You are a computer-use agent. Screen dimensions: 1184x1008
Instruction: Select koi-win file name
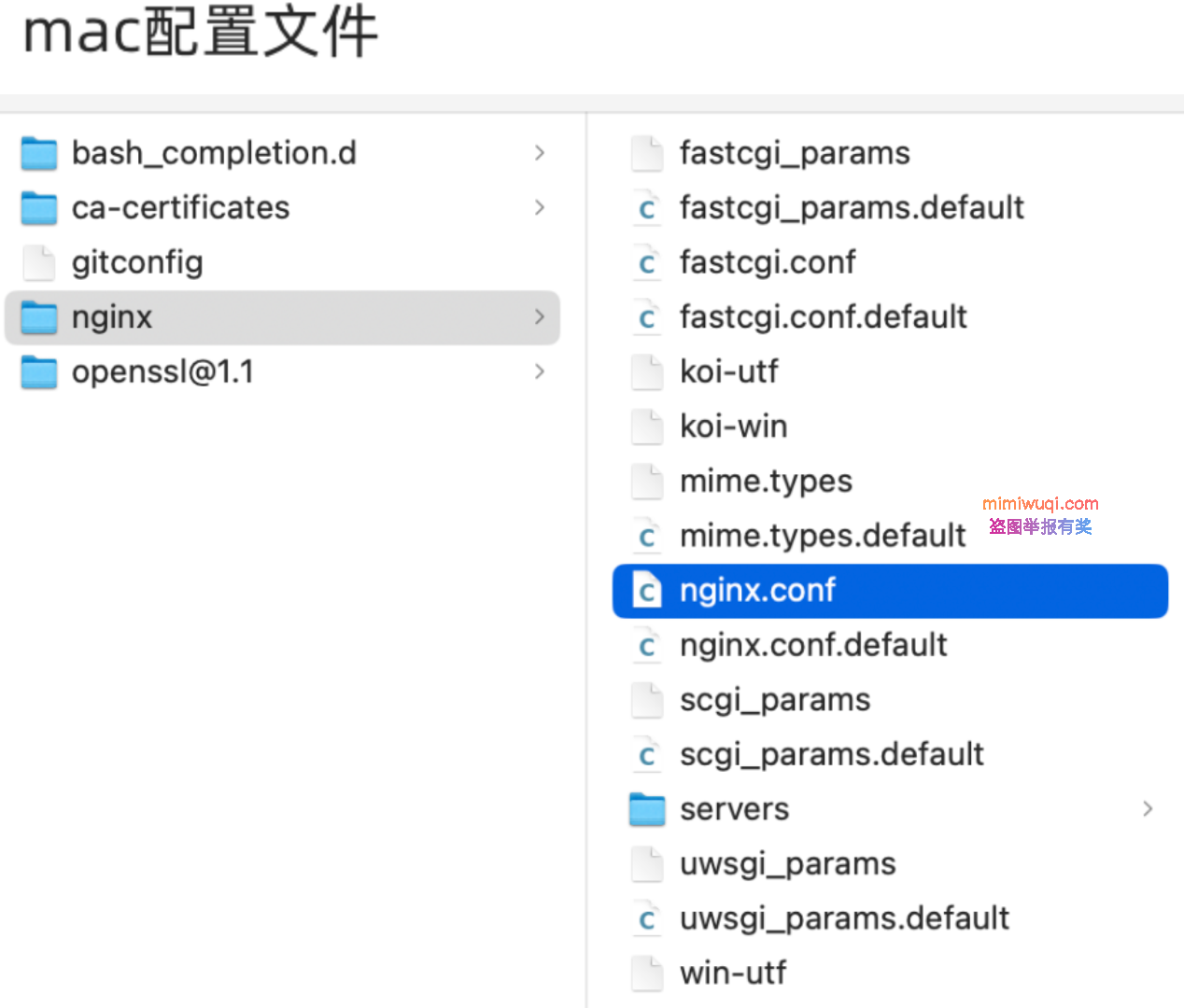pos(734,427)
